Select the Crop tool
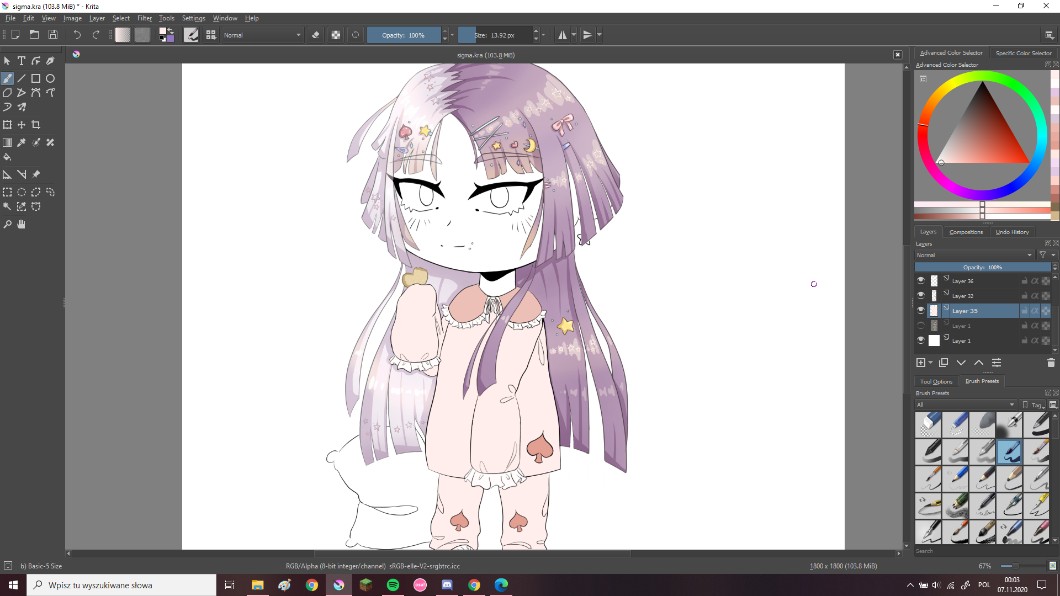 tap(36, 125)
